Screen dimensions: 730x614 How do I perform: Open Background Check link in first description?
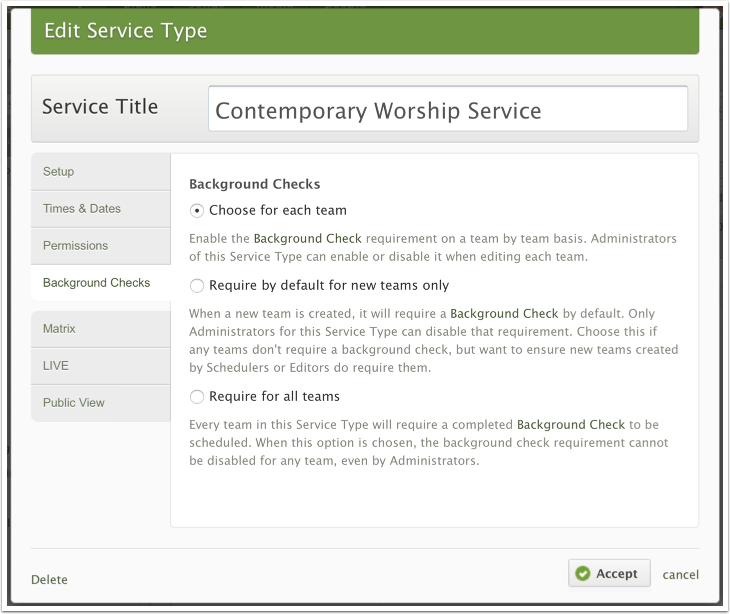[307, 239]
